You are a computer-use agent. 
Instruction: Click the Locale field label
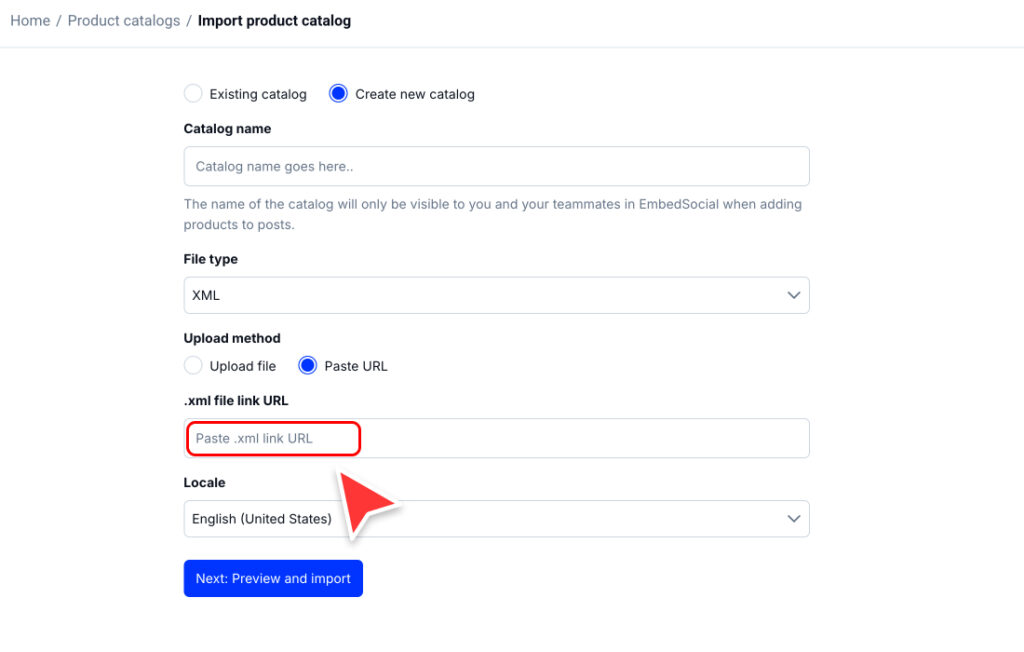[x=205, y=482]
